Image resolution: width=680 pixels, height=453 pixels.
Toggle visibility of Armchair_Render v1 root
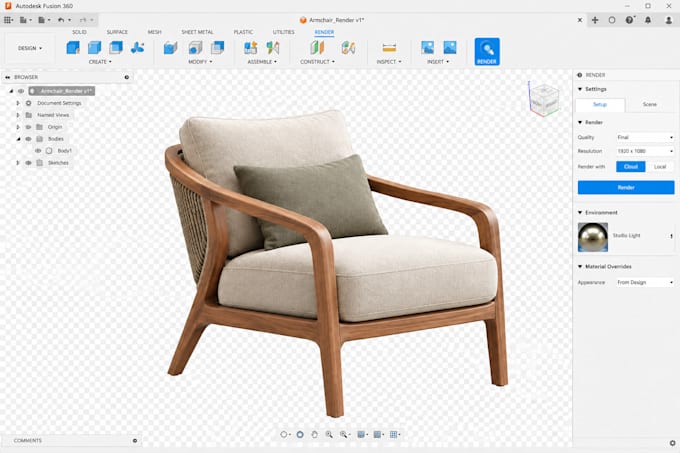[x=21, y=91]
